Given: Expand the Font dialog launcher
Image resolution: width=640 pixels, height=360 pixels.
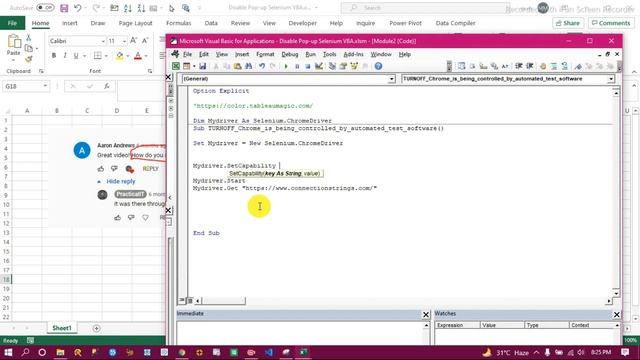Looking at the screenshot, I should pyautogui.click(x=150, y=71).
